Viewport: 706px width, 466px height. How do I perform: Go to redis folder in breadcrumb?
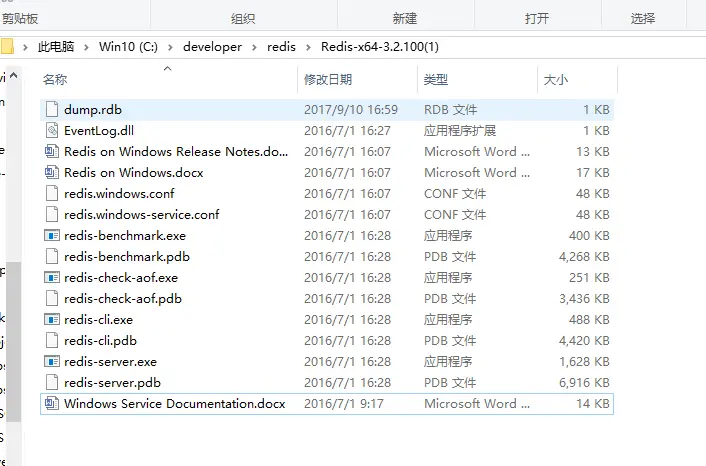pyautogui.click(x=281, y=47)
